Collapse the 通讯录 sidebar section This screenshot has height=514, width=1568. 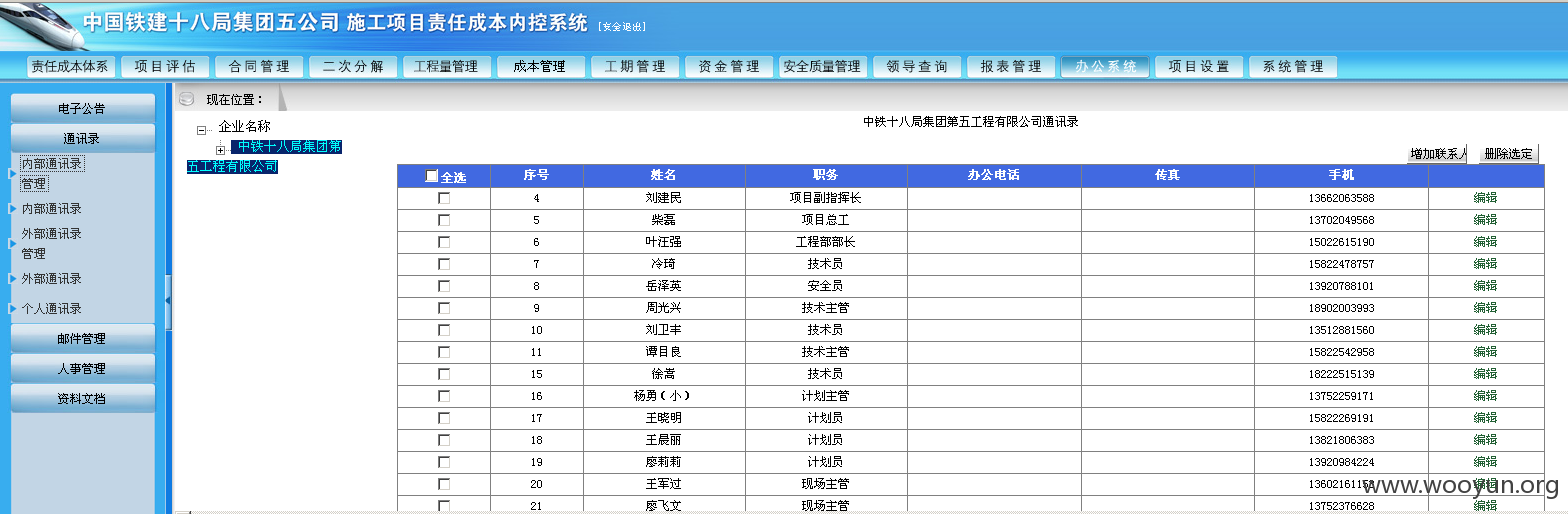click(83, 138)
